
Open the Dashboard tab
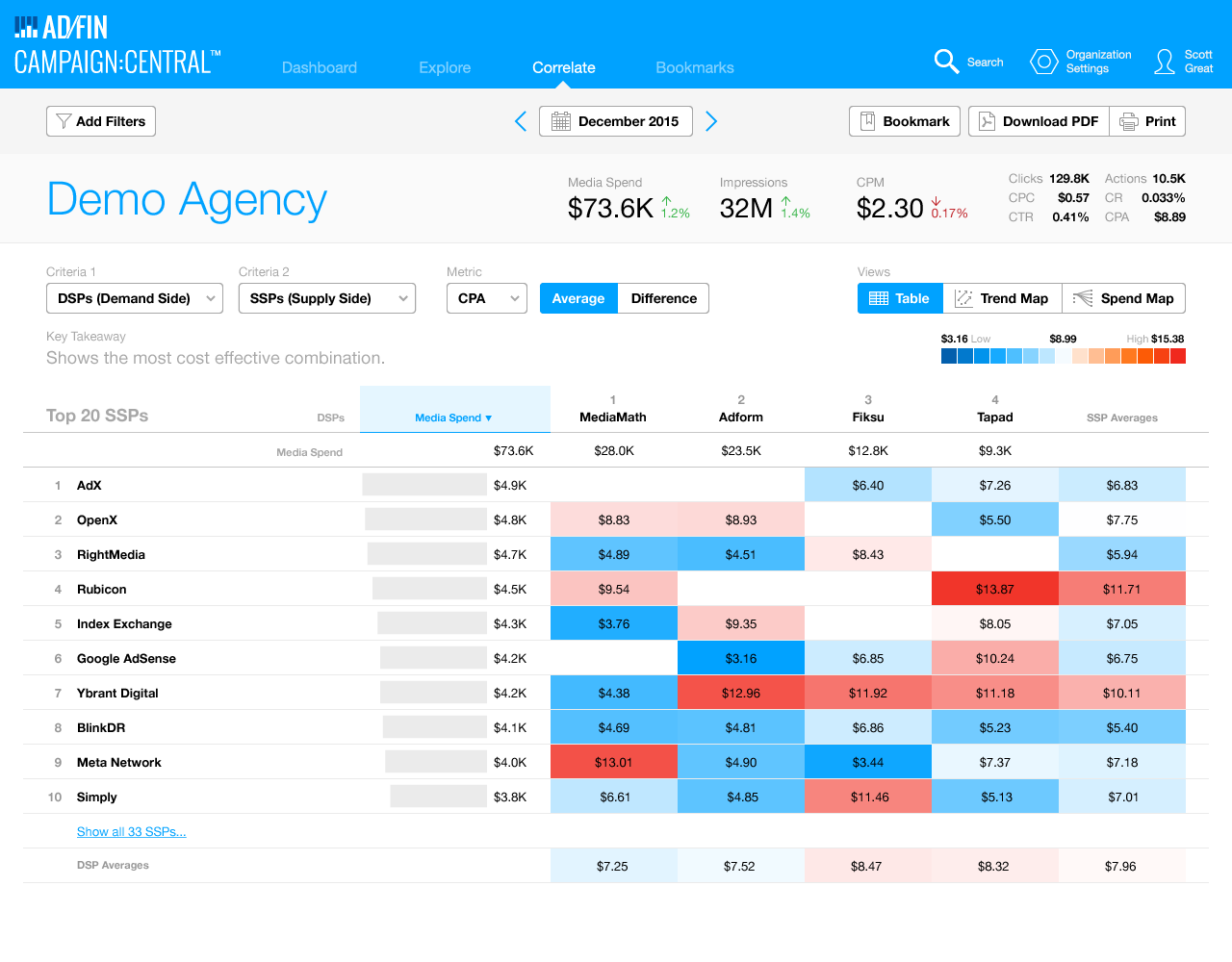320,67
